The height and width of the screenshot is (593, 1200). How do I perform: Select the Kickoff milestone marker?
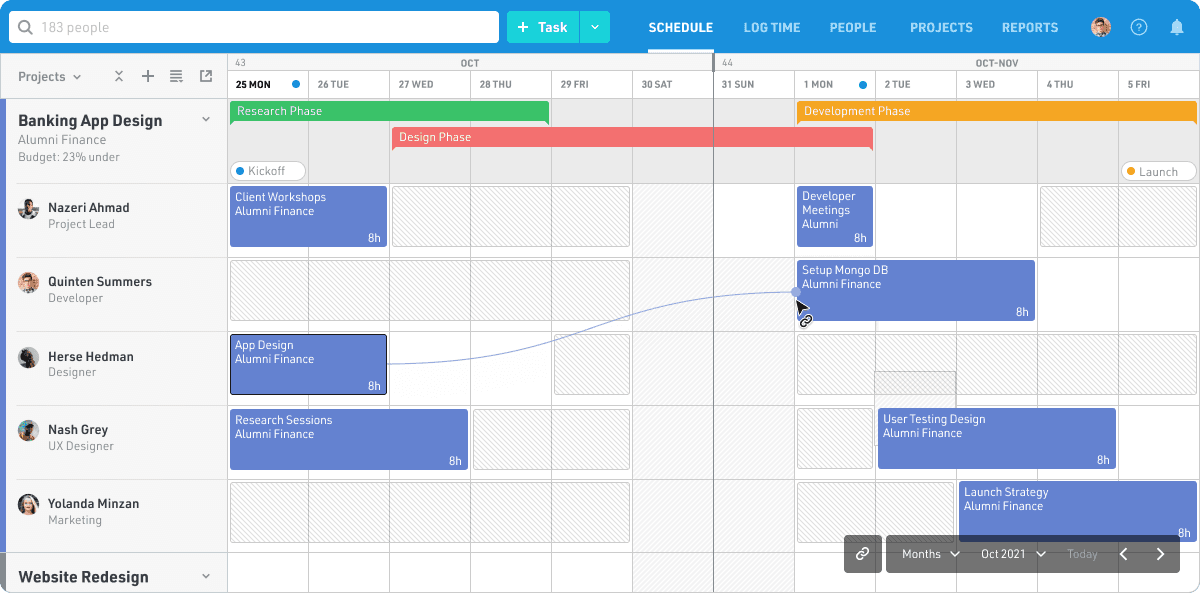click(x=267, y=171)
